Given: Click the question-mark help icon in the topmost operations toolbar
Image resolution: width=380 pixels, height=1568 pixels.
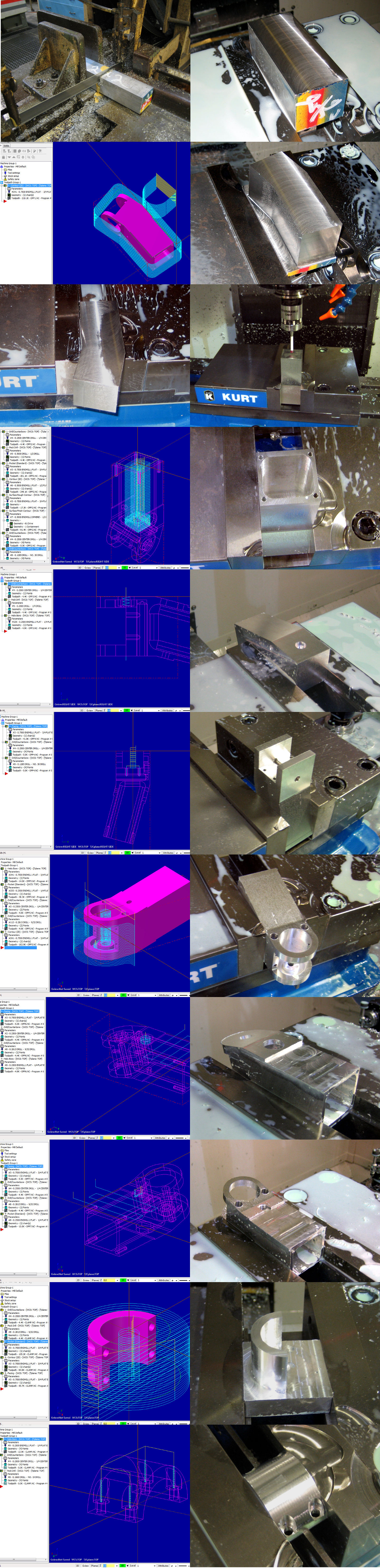Looking at the screenshot, I should click(x=40, y=151).
